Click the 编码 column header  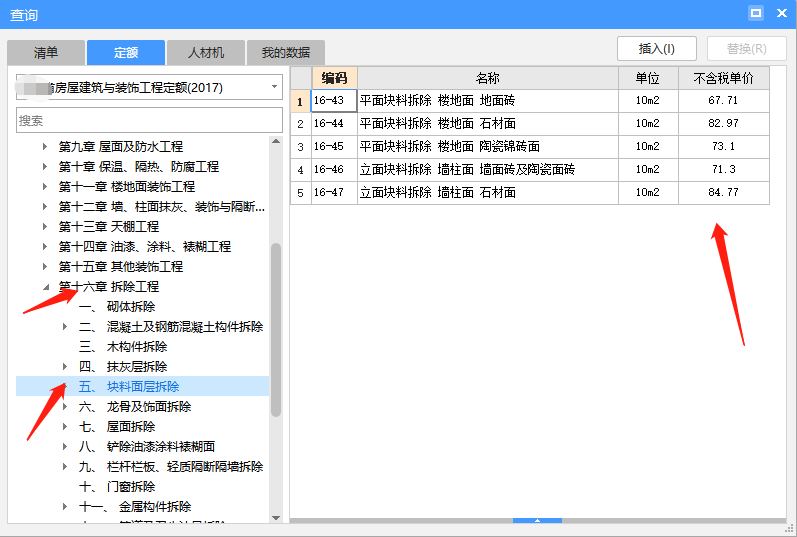coord(334,78)
